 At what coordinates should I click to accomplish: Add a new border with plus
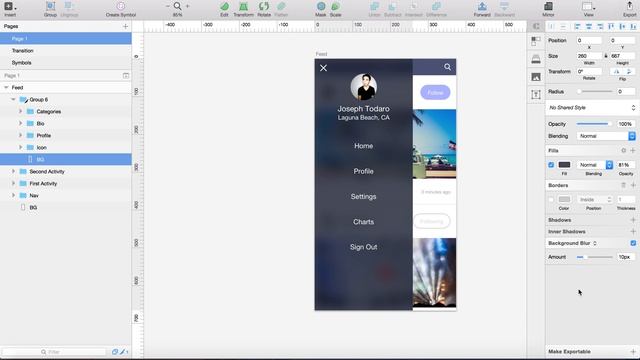click(x=633, y=185)
